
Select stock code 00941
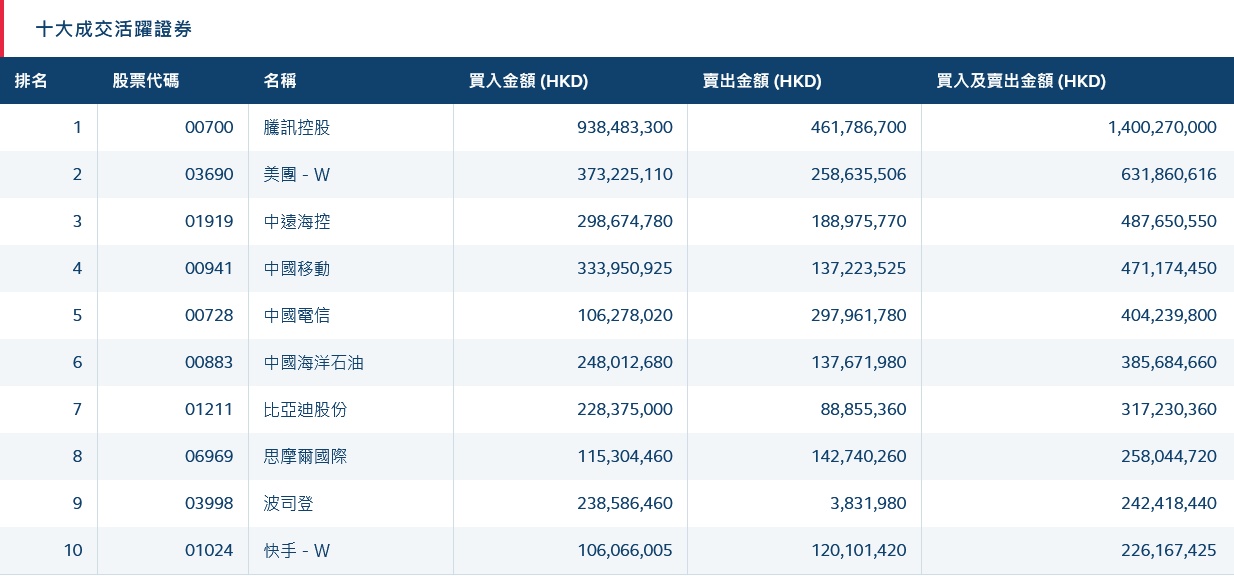209,268
